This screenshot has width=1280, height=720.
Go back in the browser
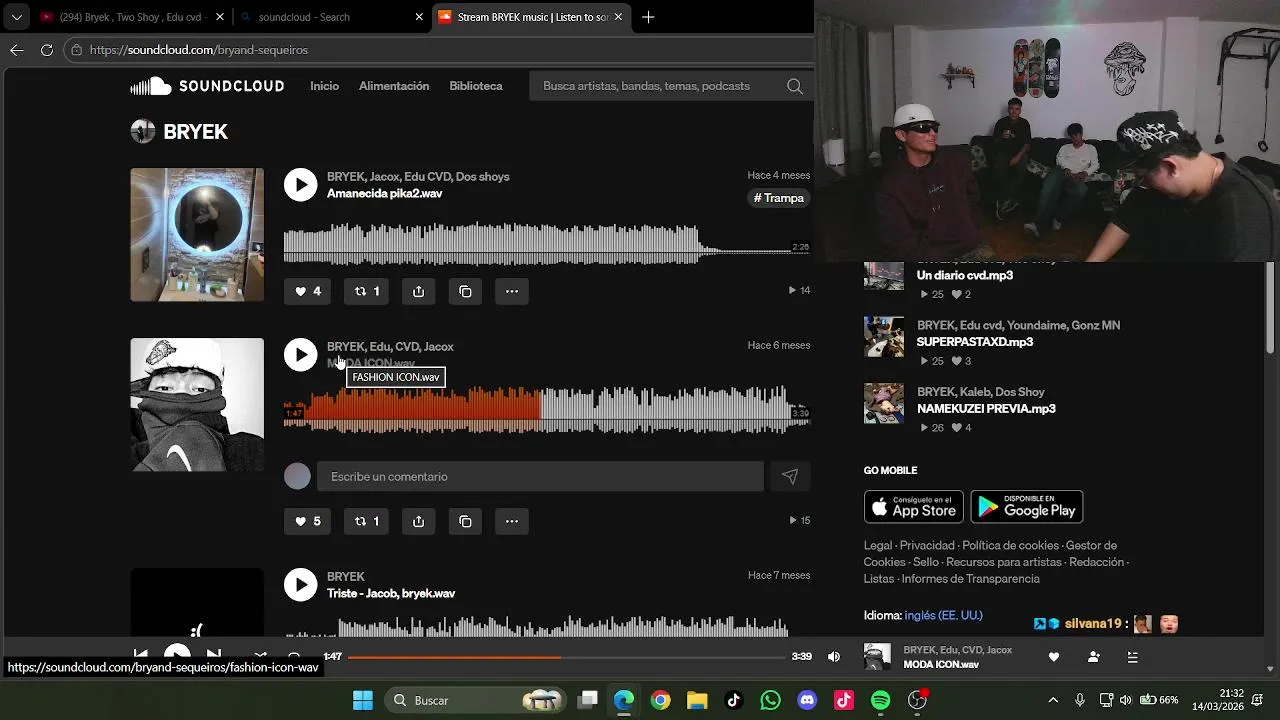(17, 50)
